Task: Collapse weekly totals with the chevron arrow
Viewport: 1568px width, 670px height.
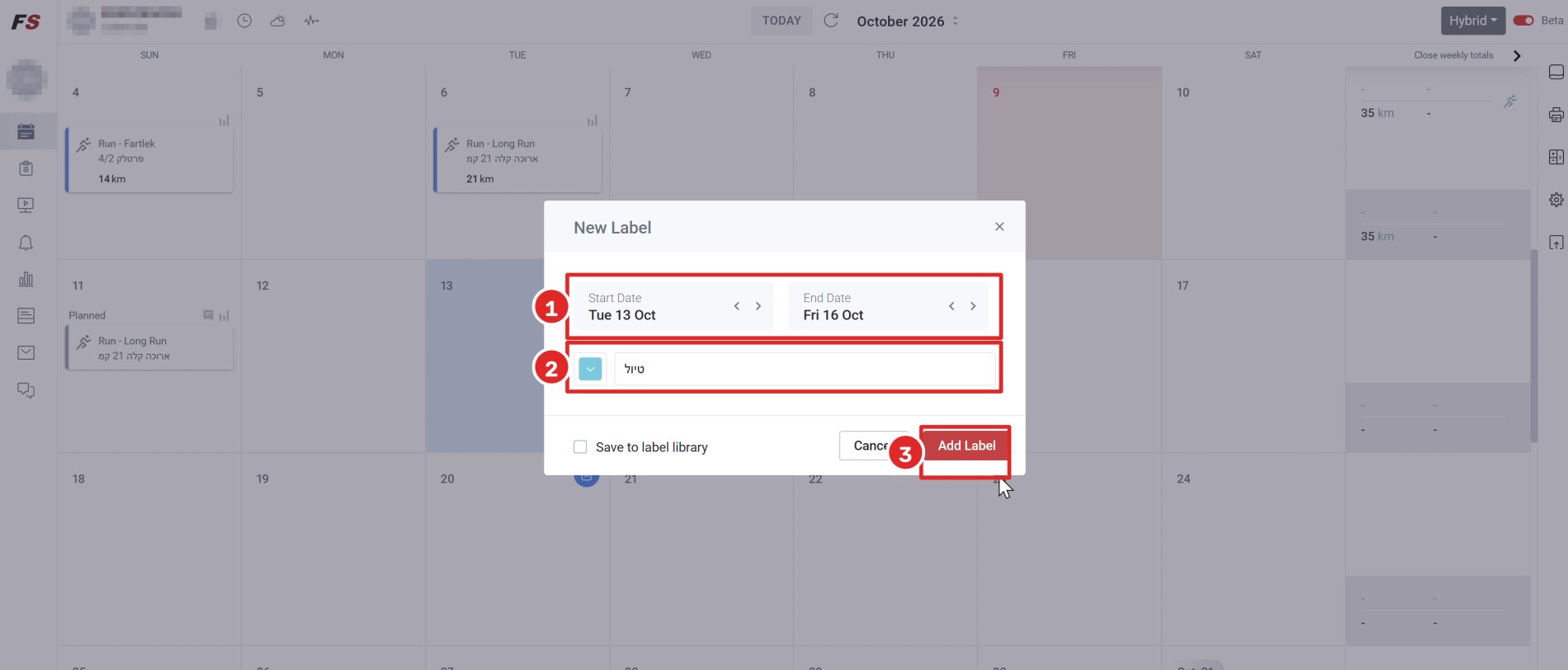Action: click(x=1517, y=55)
